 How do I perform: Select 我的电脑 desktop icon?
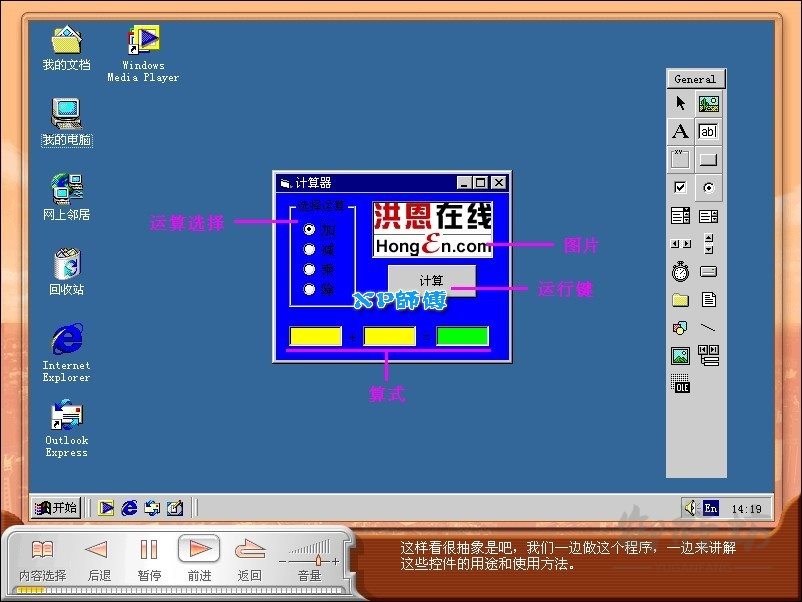point(66,123)
